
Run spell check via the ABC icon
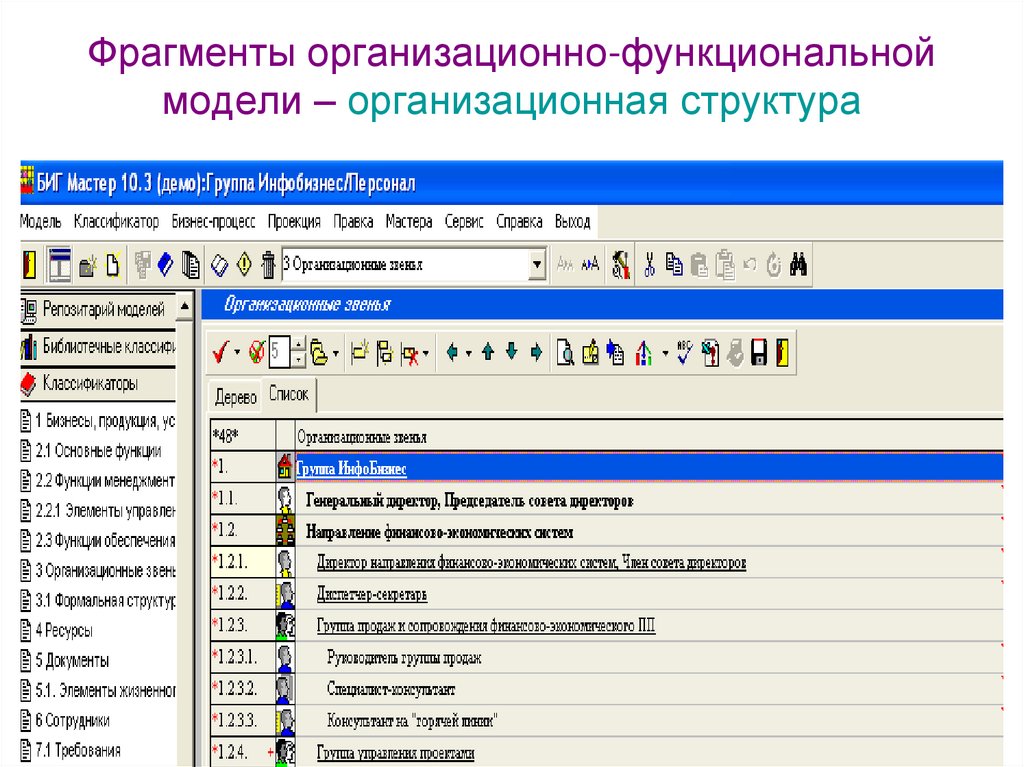coord(683,352)
